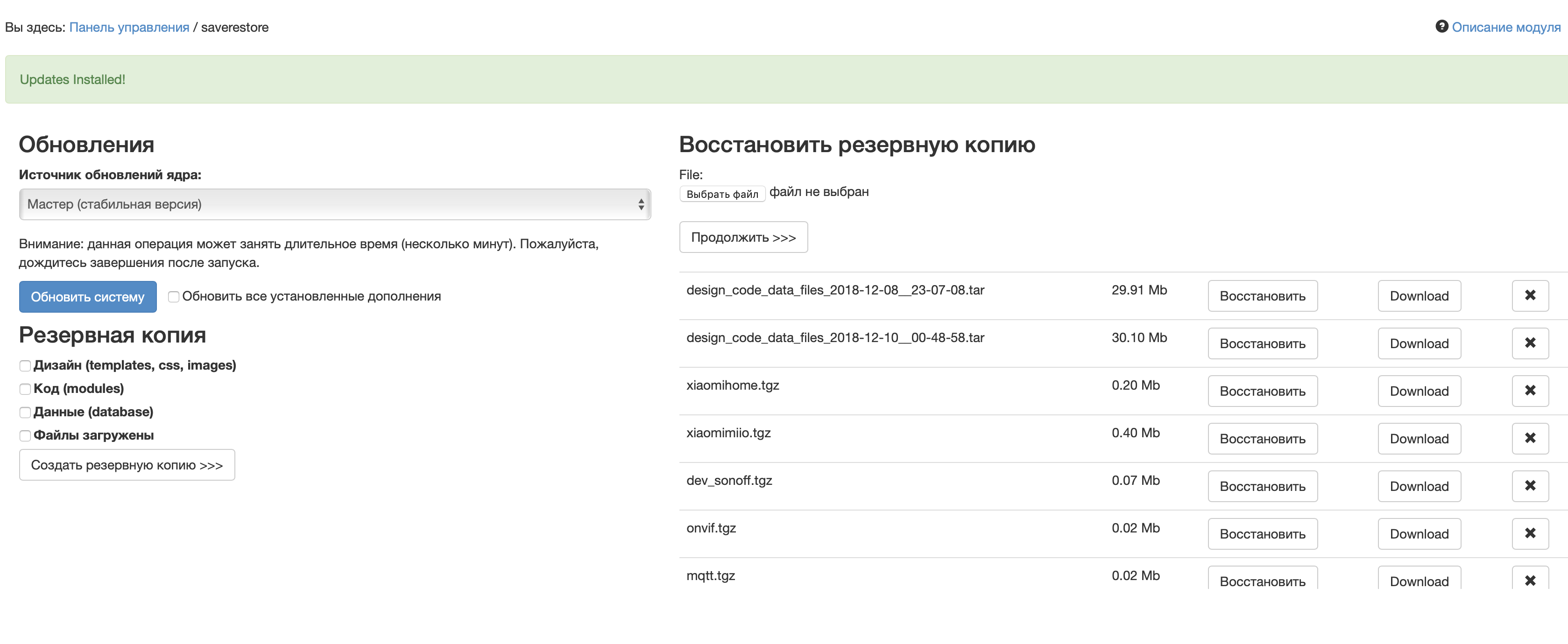Enable updating all installed add-ons
Screen dimensions: 1568x644
174,296
